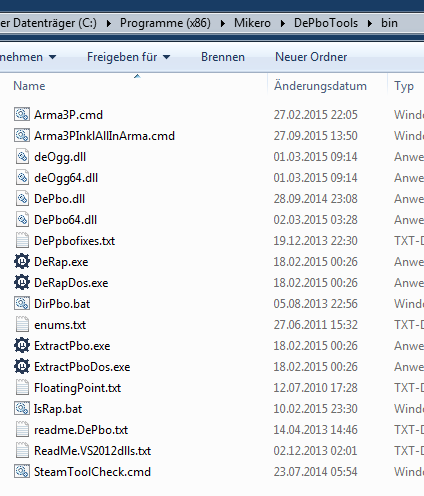424x496 pixels.
Task: Click the date 14.04.2013 14:46
Action: click(x=315, y=430)
